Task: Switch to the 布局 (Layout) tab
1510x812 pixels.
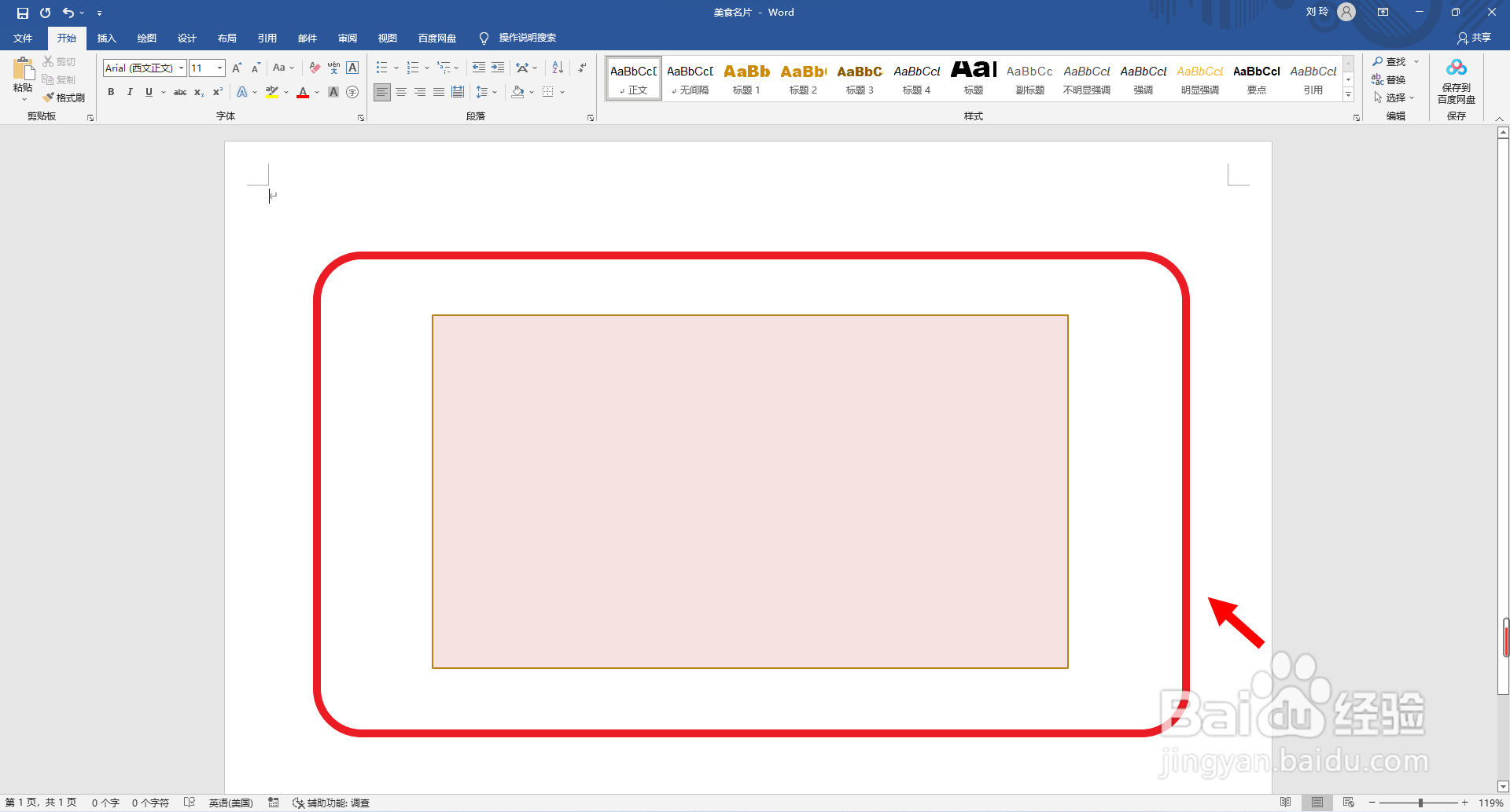Action: click(x=226, y=38)
